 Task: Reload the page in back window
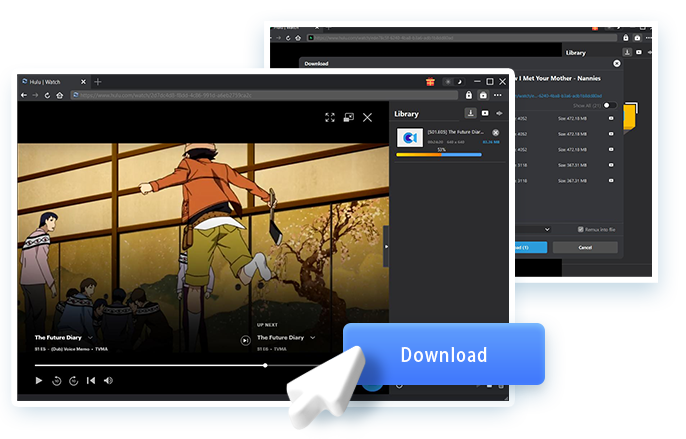[288, 38]
